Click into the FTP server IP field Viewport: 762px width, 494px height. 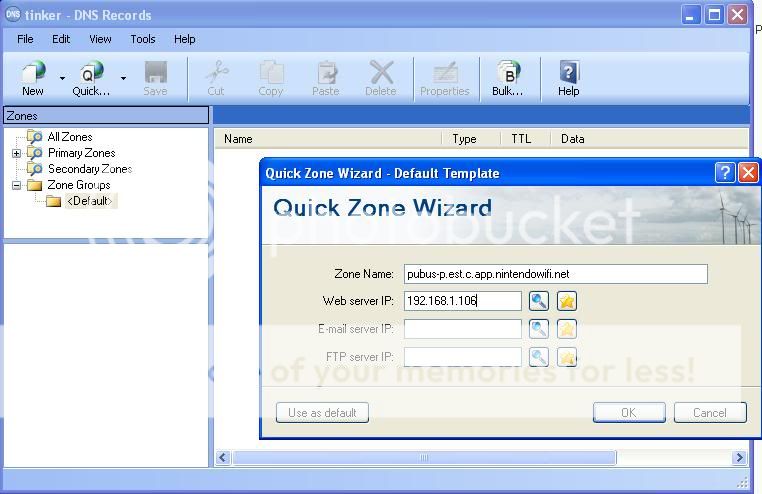click(x=463, y=357)
